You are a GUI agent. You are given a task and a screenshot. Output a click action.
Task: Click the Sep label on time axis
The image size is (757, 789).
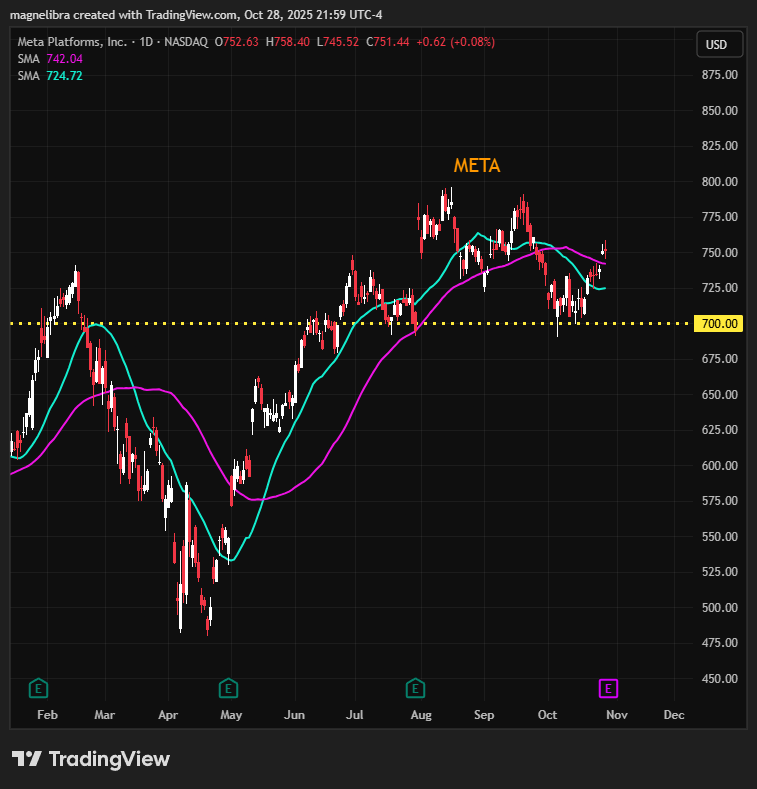tap(484, 715)
